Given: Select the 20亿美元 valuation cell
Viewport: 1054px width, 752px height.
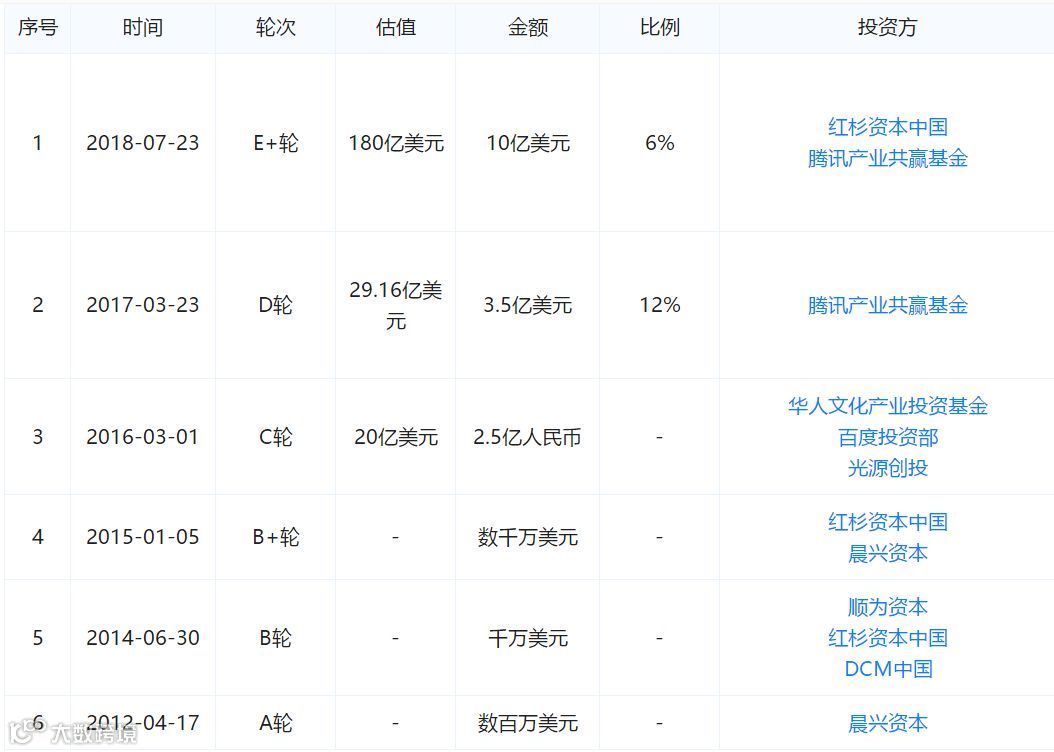Looking at the screenshot, I should click(396, 437).
